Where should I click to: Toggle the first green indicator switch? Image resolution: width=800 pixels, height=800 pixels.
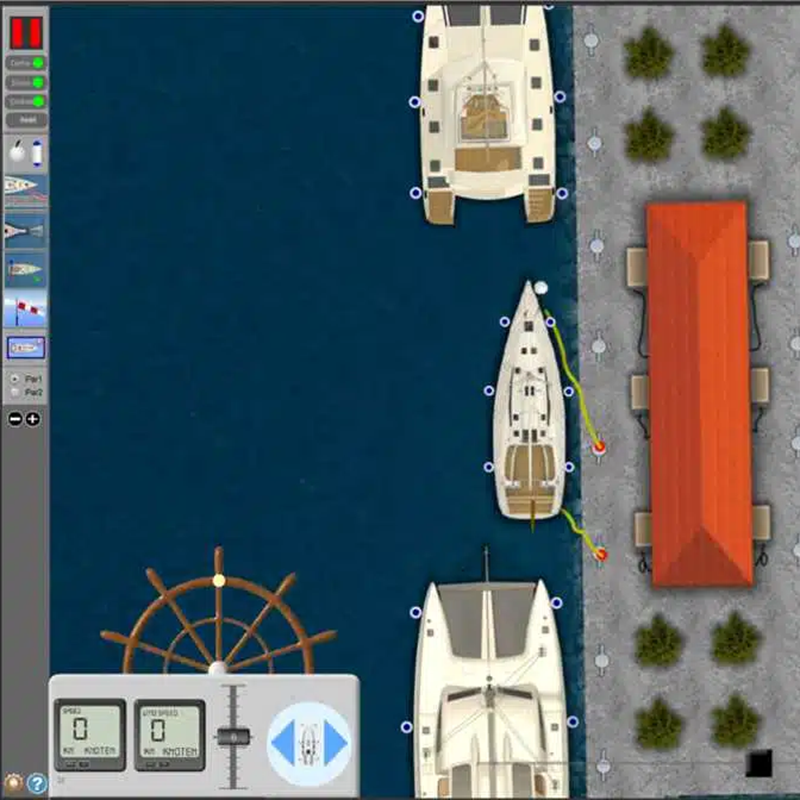pyautogui.click(x=37, y=63)
